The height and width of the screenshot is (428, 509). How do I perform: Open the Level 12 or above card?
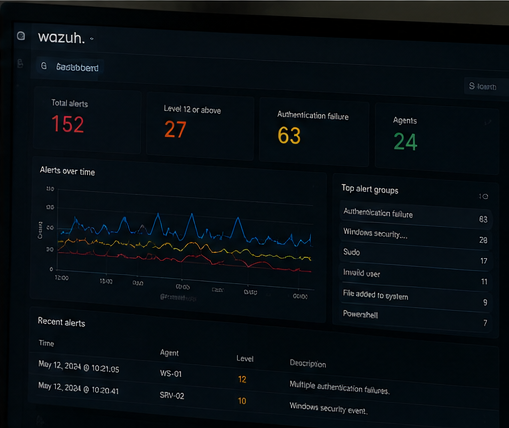point(200,127)
